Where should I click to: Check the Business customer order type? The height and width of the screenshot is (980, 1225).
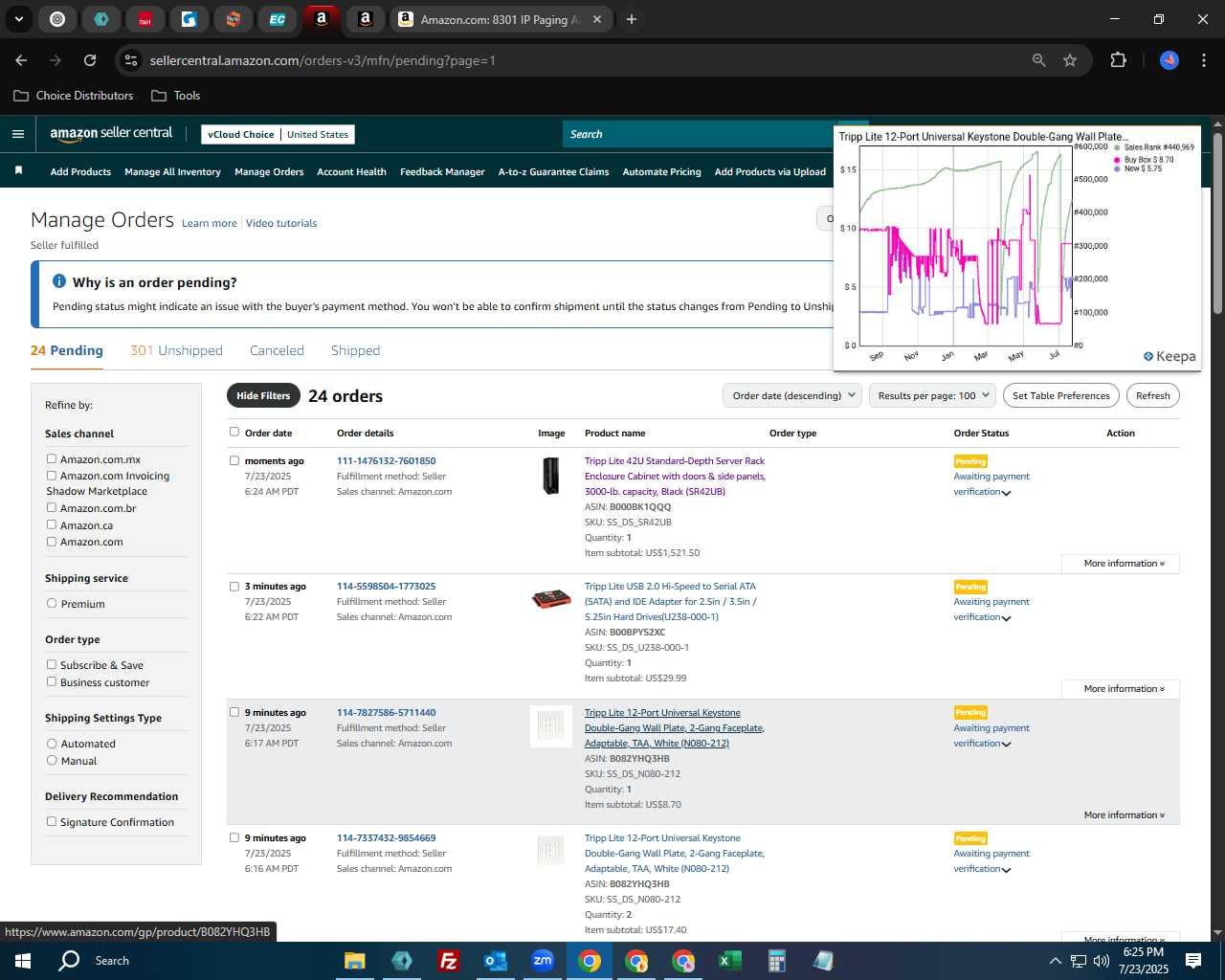pyautogui.click(x=52, y=681)
